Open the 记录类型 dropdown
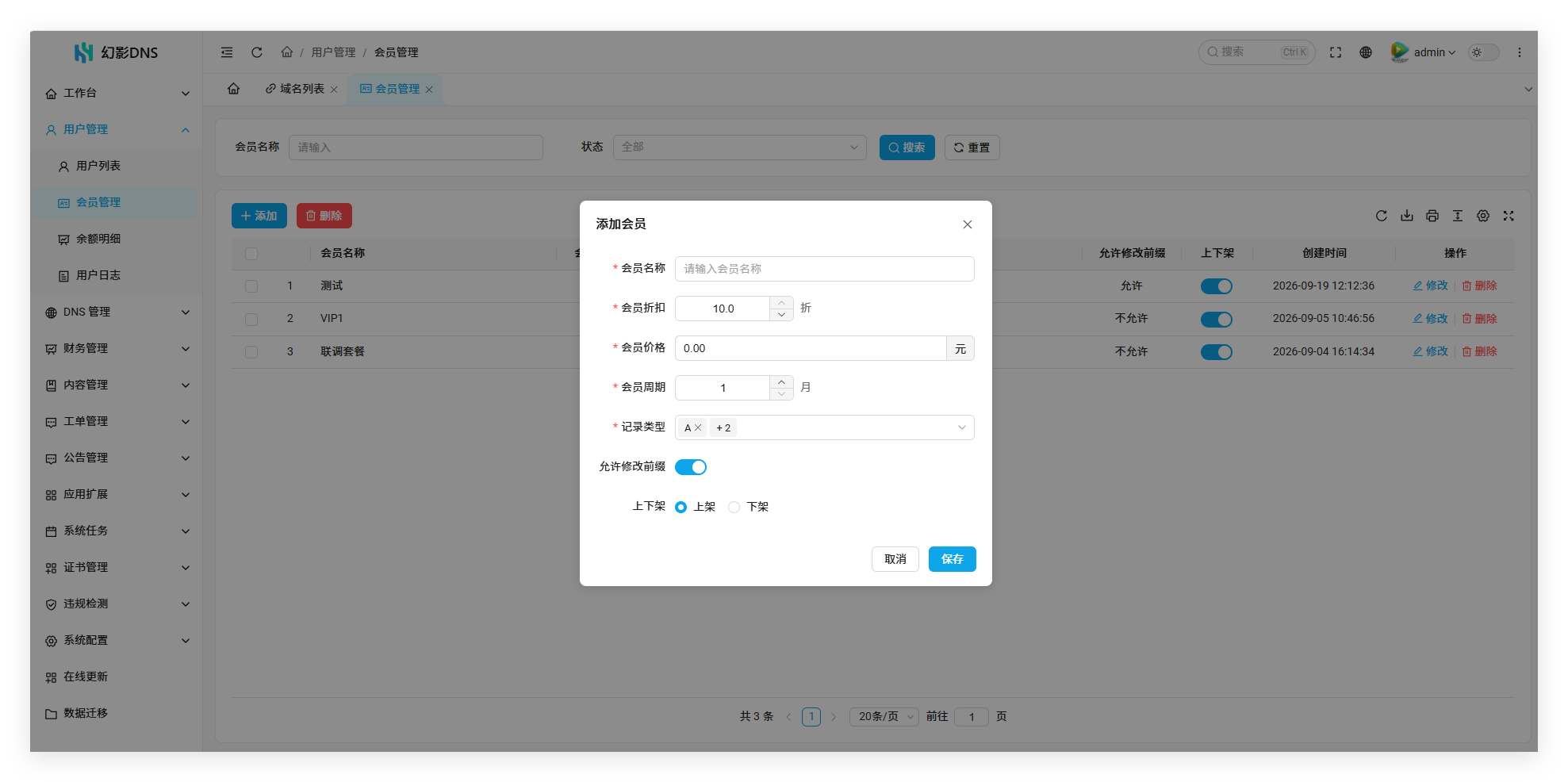1568x782 pixels. (825, 427)
